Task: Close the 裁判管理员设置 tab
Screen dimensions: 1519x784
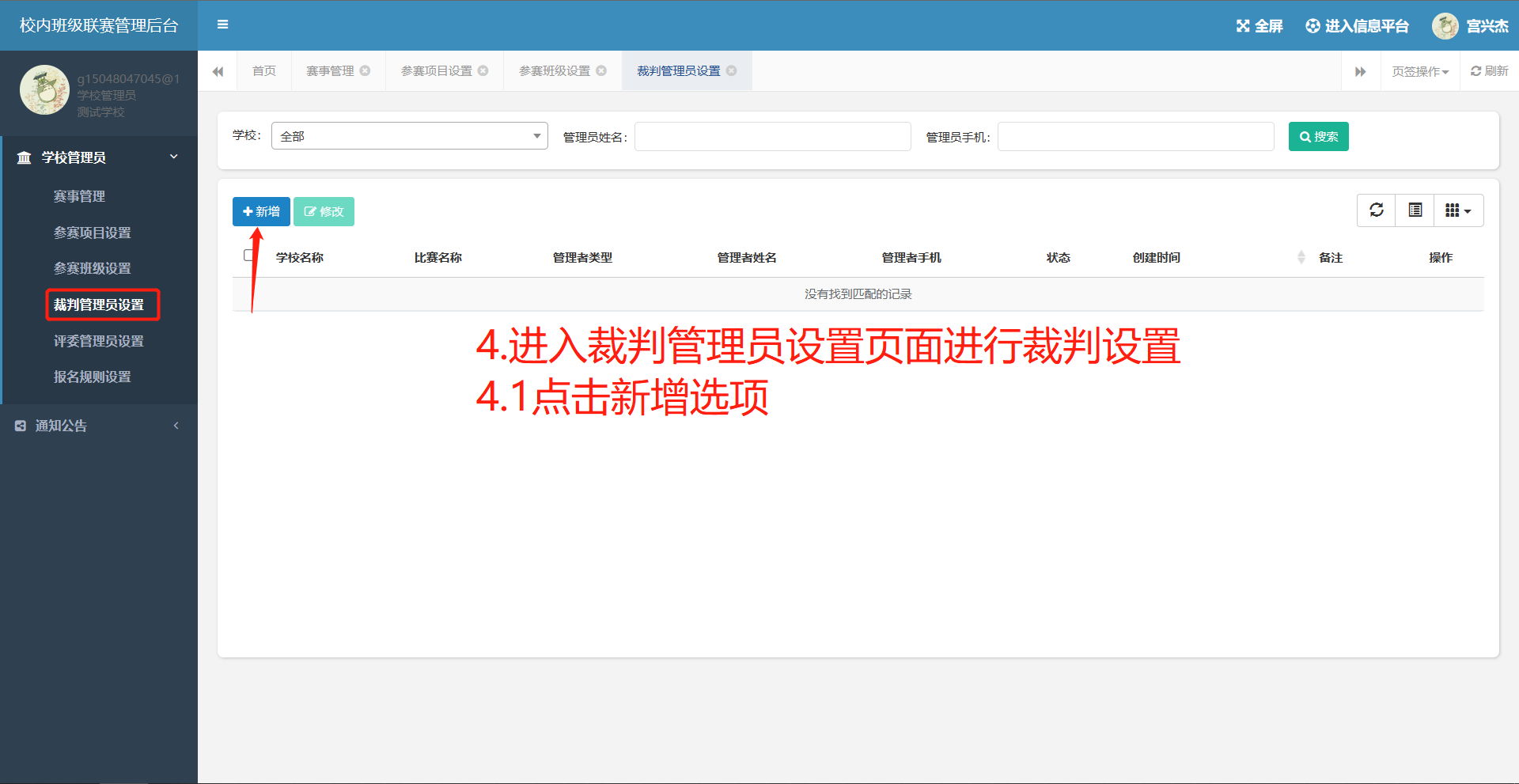Action: pos(732,70)
